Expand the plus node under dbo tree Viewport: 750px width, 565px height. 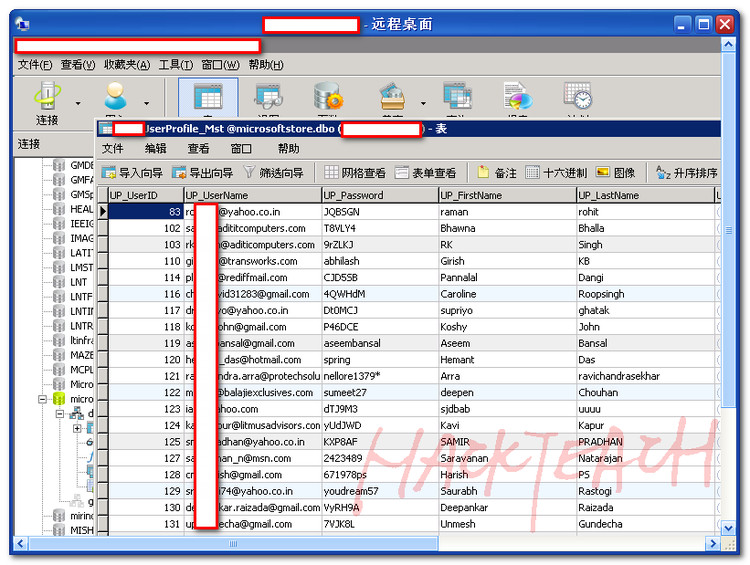[x=77, y=429]
